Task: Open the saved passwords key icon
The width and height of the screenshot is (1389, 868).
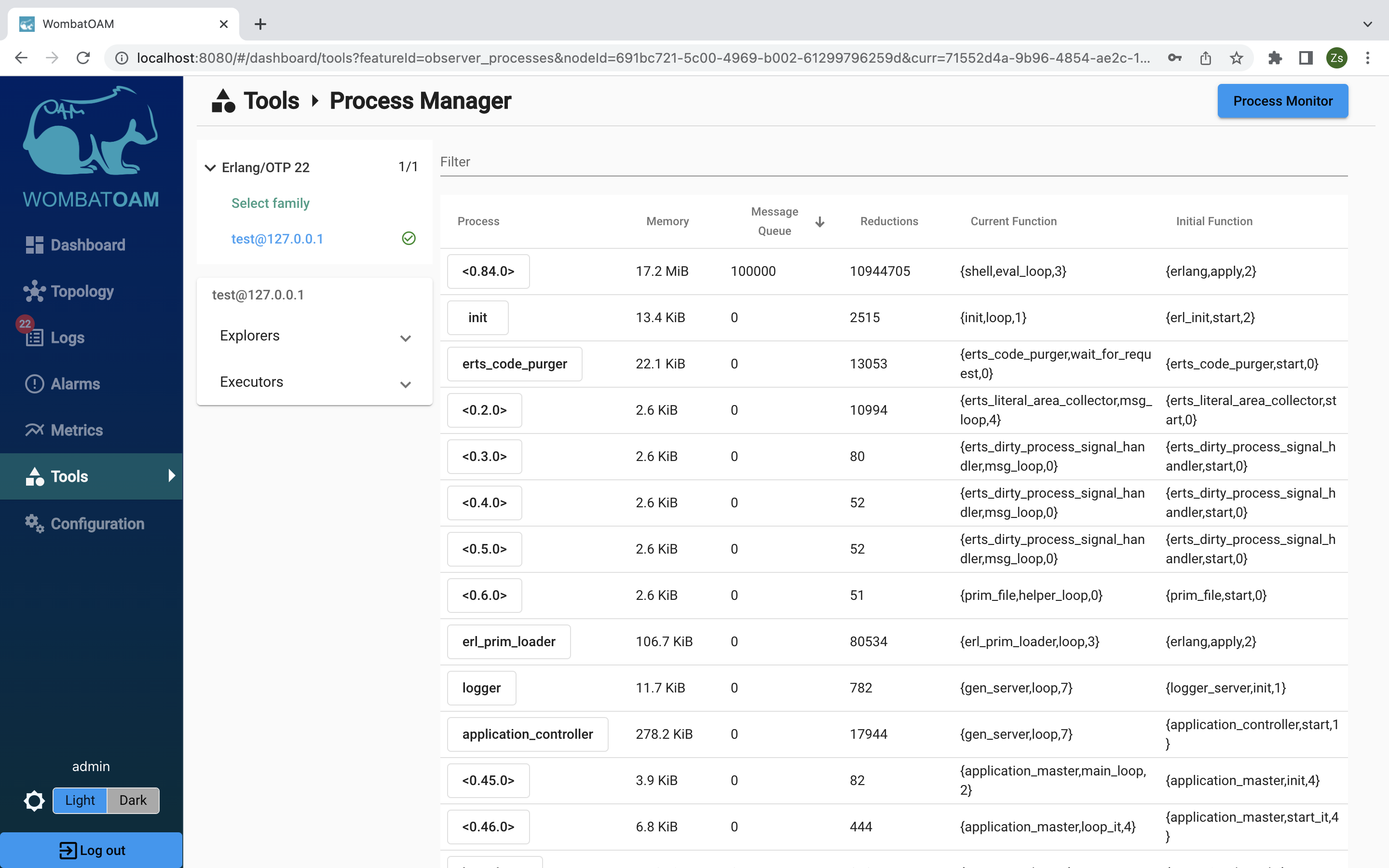Action: (x=1174, y=58)
